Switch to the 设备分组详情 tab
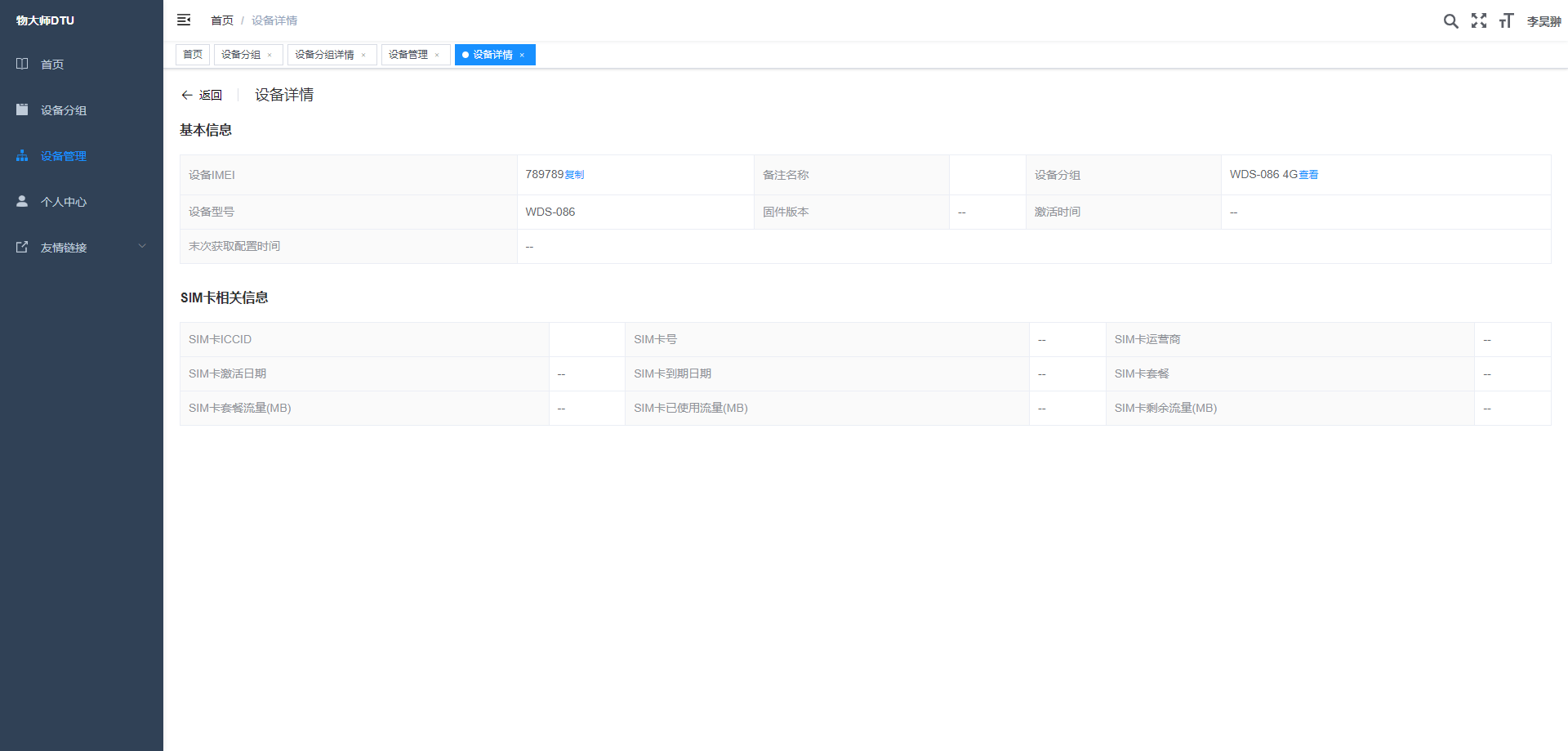Image resolution: width=1568 pixels, height=751 pixels. [324, 55]
